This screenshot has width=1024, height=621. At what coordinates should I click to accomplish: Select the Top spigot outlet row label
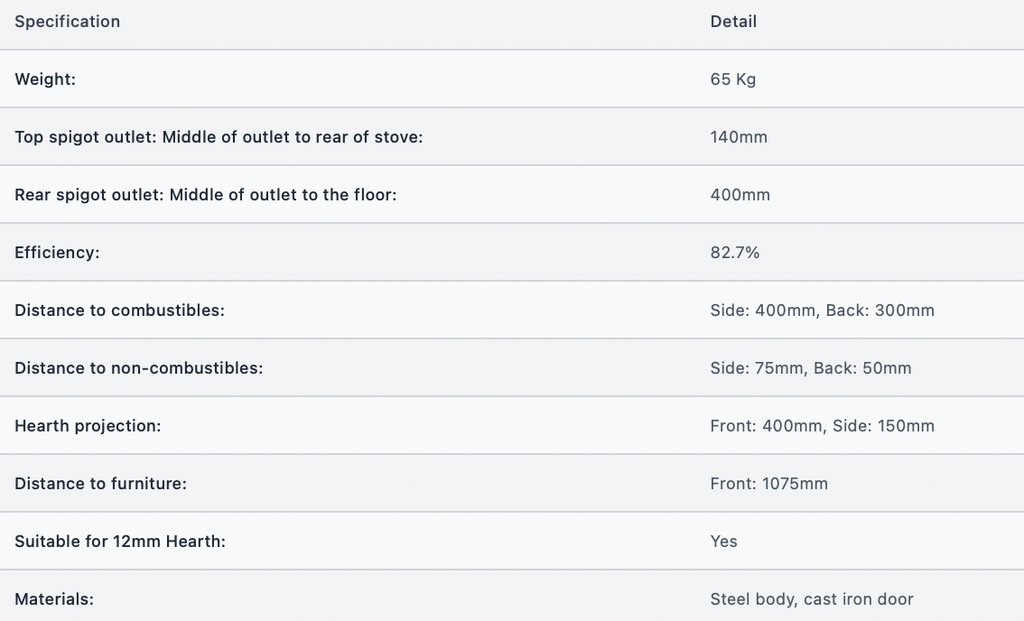click(219, 137)
